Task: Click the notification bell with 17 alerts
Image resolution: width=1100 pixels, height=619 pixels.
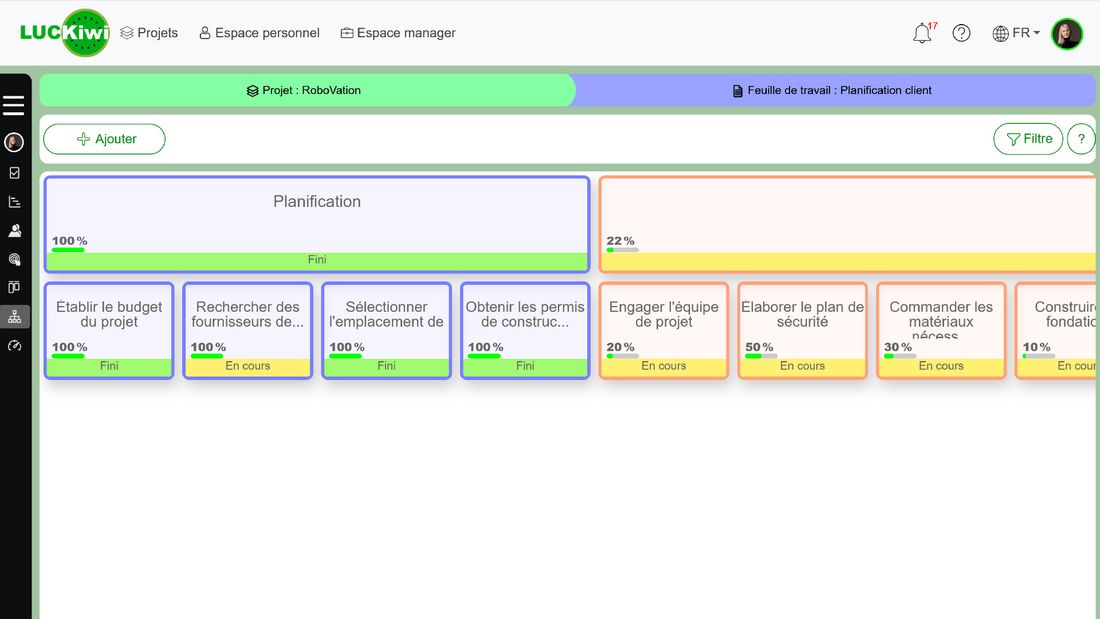Action: pyautogui.click(x=921, y=33)
